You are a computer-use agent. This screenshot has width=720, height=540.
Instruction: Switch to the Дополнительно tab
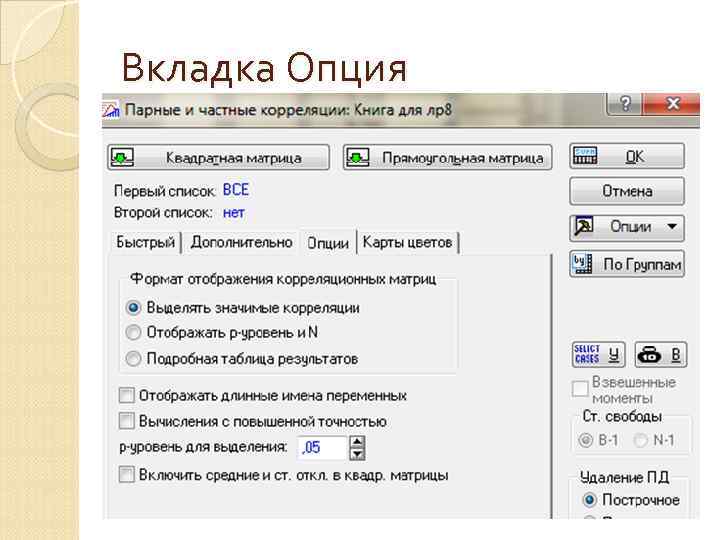point(242,242)
